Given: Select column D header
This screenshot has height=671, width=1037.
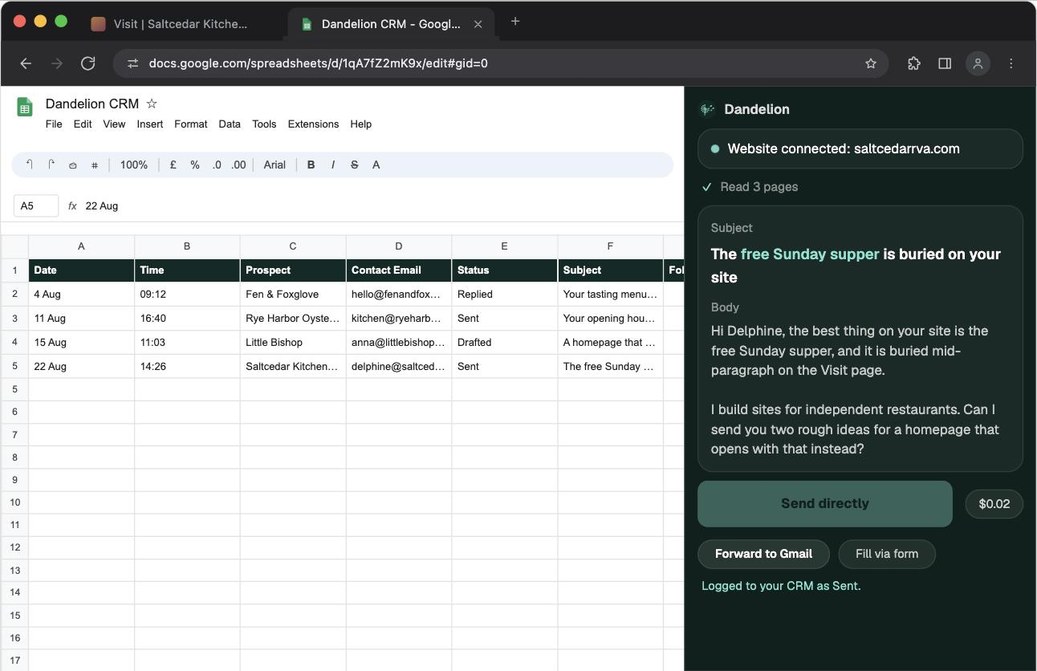Looking at the screenshot, I should (399, 246).
